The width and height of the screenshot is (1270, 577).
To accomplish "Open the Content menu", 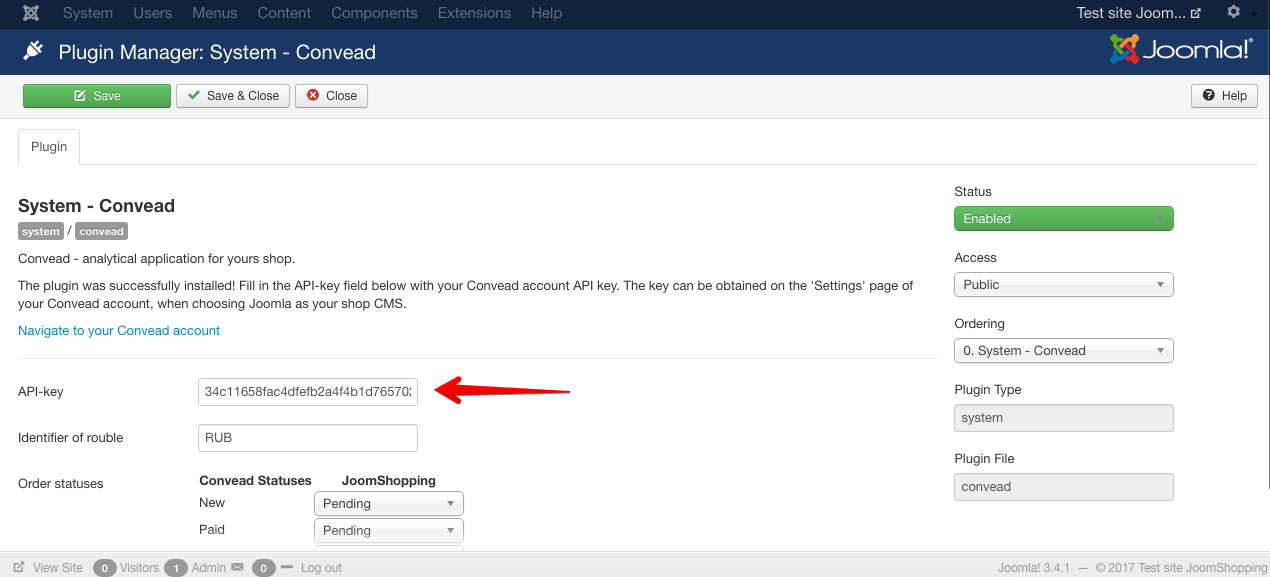I will pos(284,13).
